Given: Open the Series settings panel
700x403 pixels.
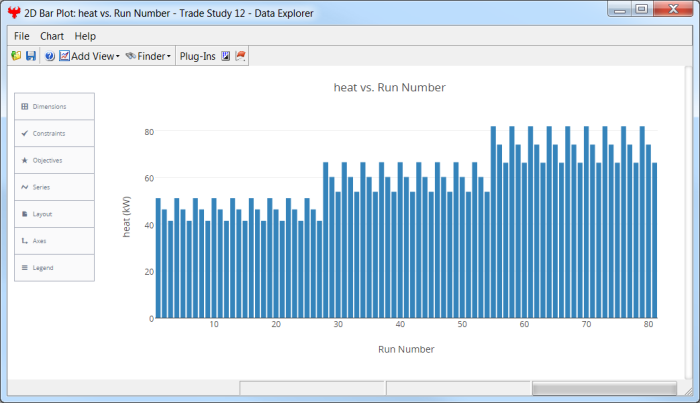Looking at the screenshot, I should click(55, 187).
